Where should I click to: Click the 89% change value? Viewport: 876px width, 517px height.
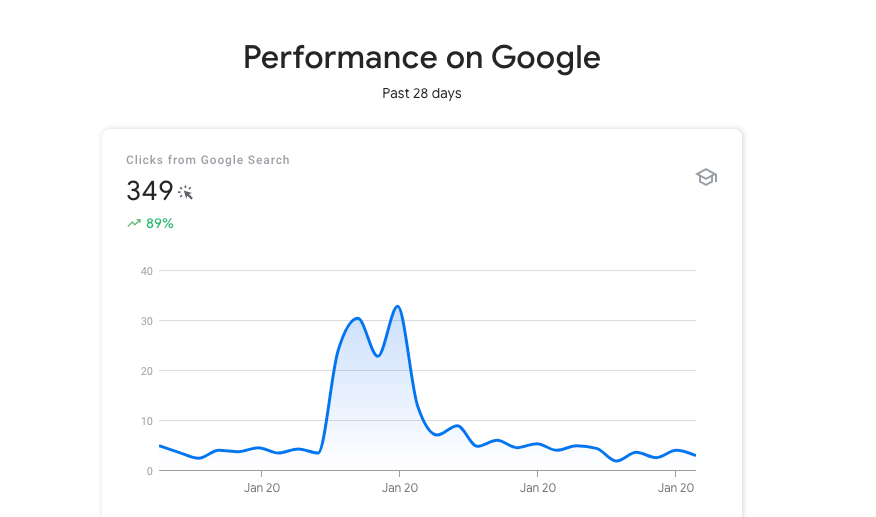[x=160, y=224]
